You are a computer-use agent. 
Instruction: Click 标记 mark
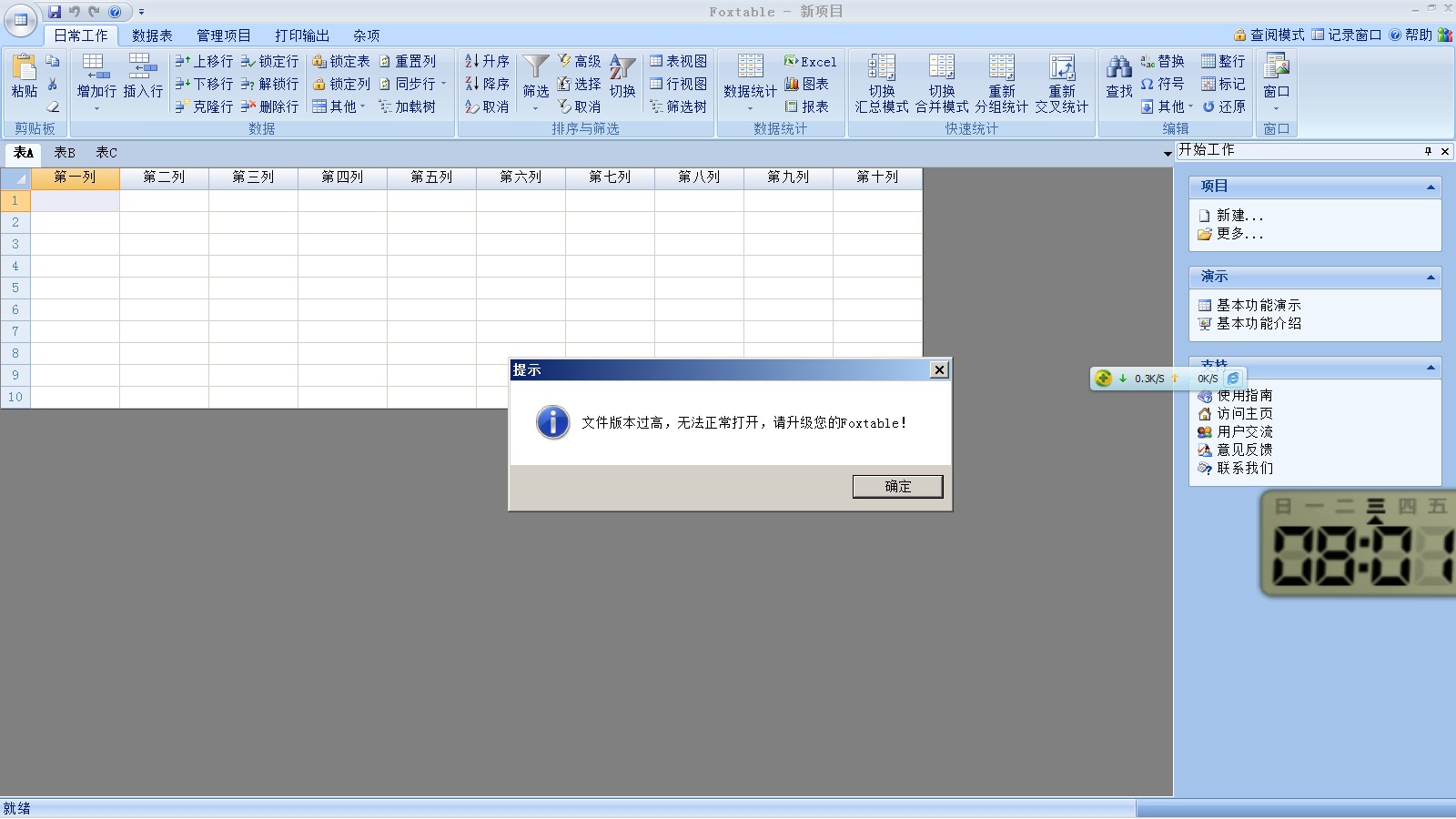coord(1223,84)
